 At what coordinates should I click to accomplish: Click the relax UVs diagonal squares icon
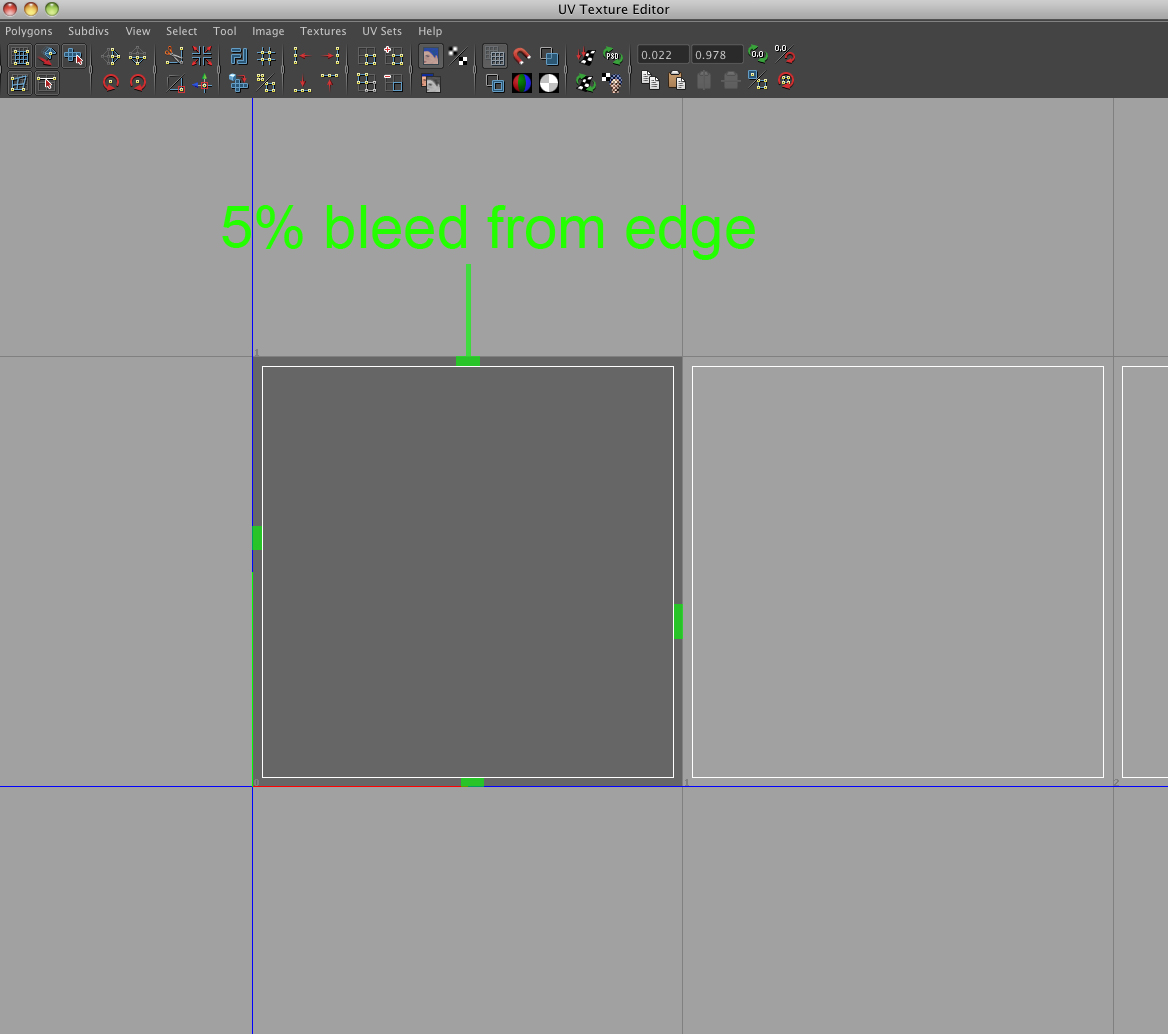click(x=266, y=83)
